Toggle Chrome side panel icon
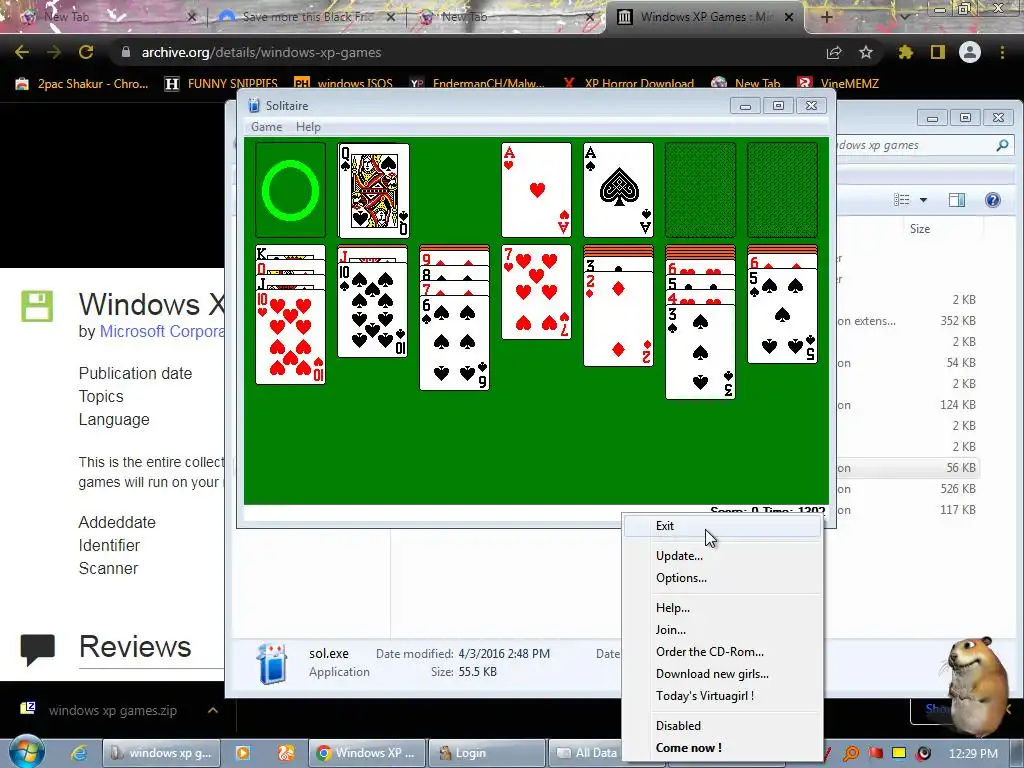This screenshot has height=768, width=1024. 938,52
